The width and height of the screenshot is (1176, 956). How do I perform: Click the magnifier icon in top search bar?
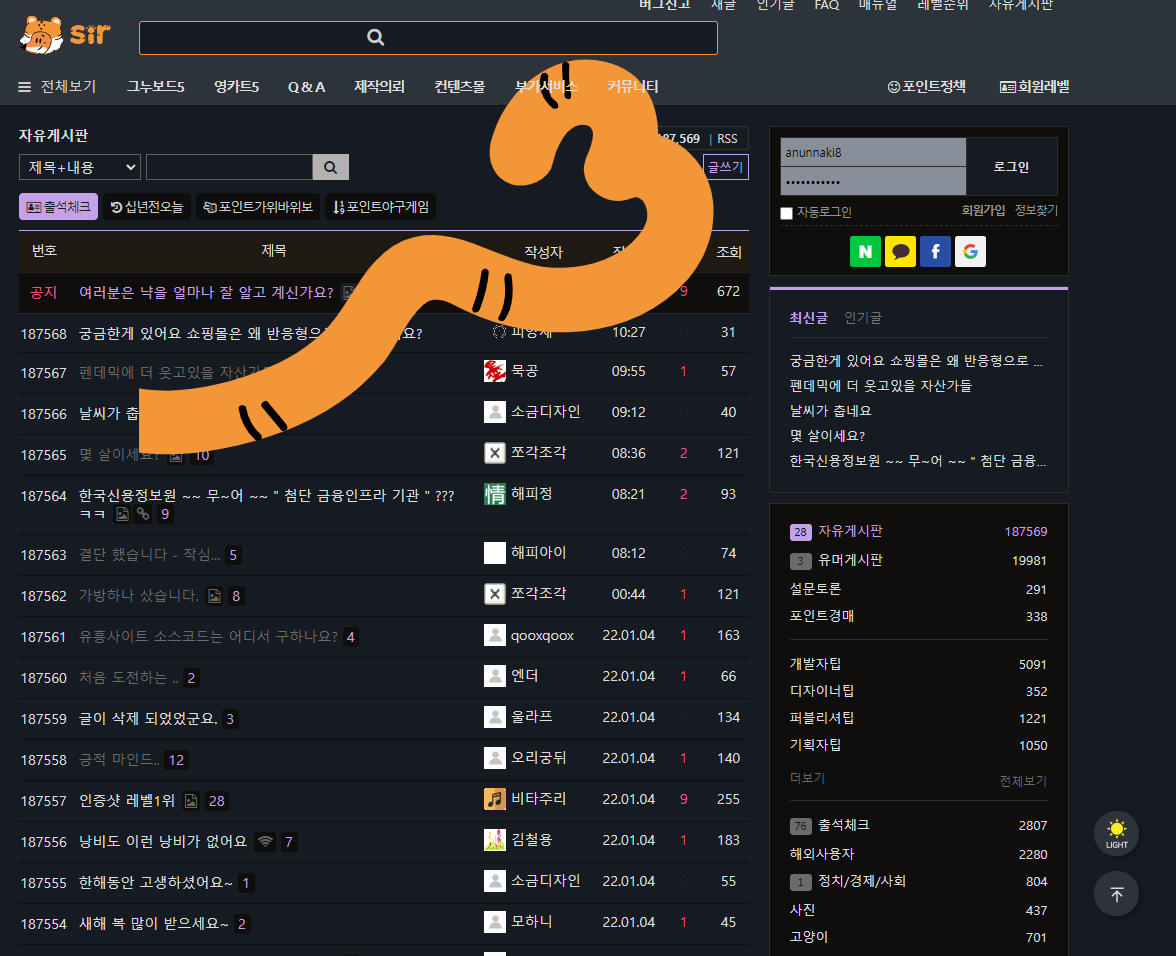click(376, 38)
